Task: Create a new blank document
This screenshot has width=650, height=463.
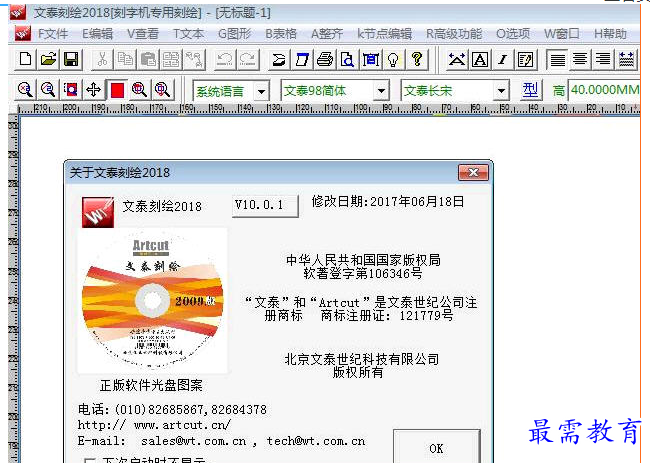Action: tap(25, 59)
